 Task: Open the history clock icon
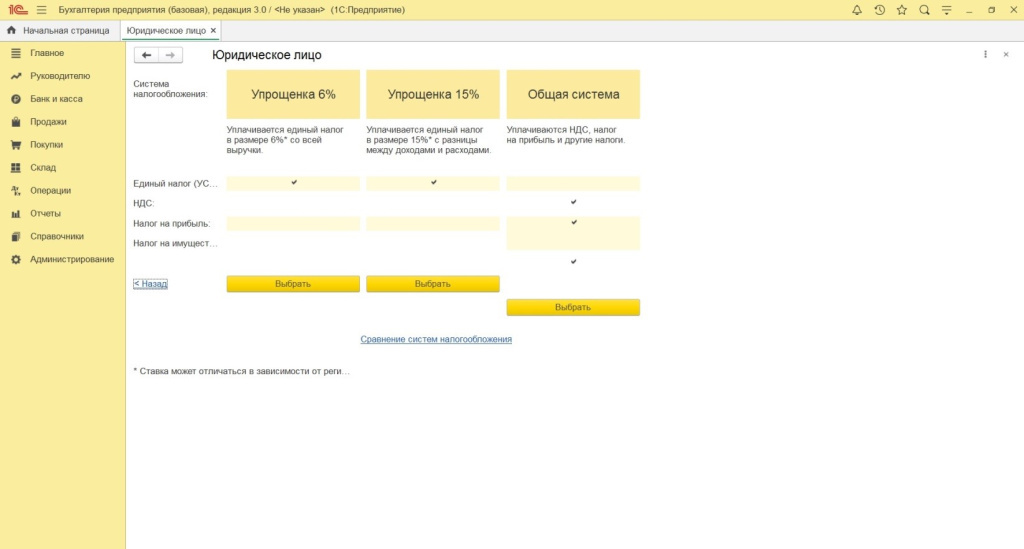[879, 10]
